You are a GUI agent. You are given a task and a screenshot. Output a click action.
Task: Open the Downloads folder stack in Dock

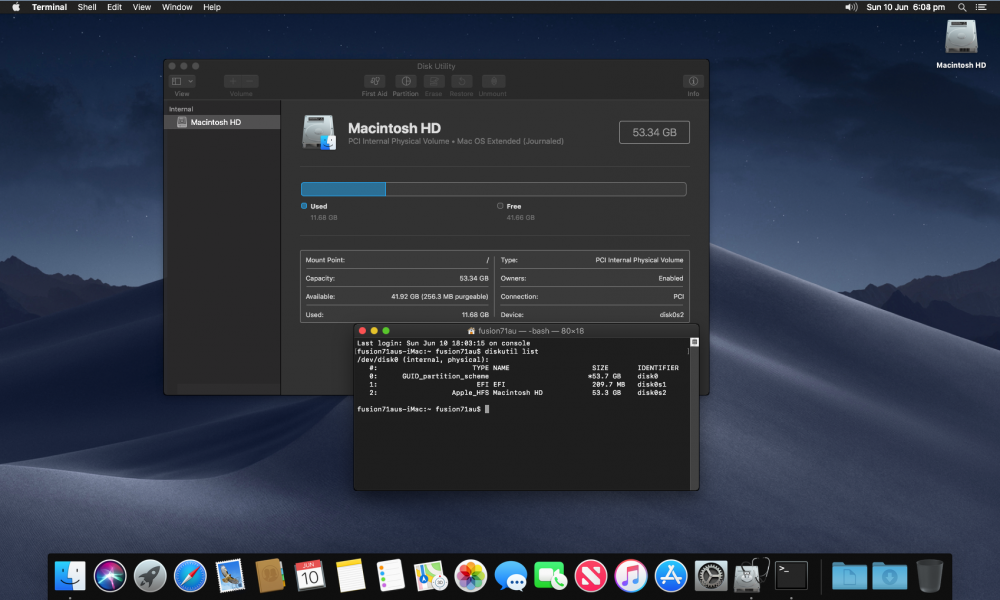[x=890, y=576]
